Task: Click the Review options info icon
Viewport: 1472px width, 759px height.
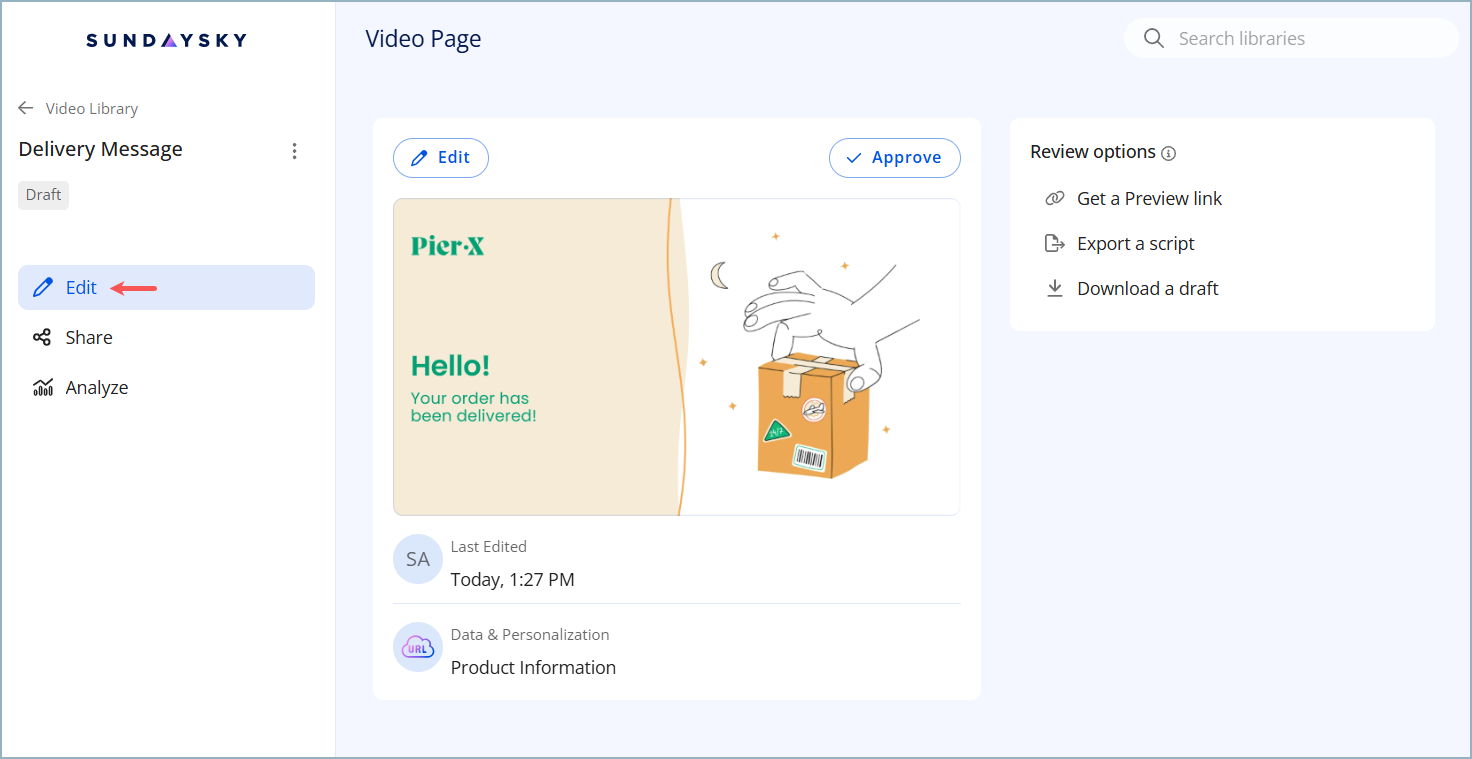Action: point(1169,153)
